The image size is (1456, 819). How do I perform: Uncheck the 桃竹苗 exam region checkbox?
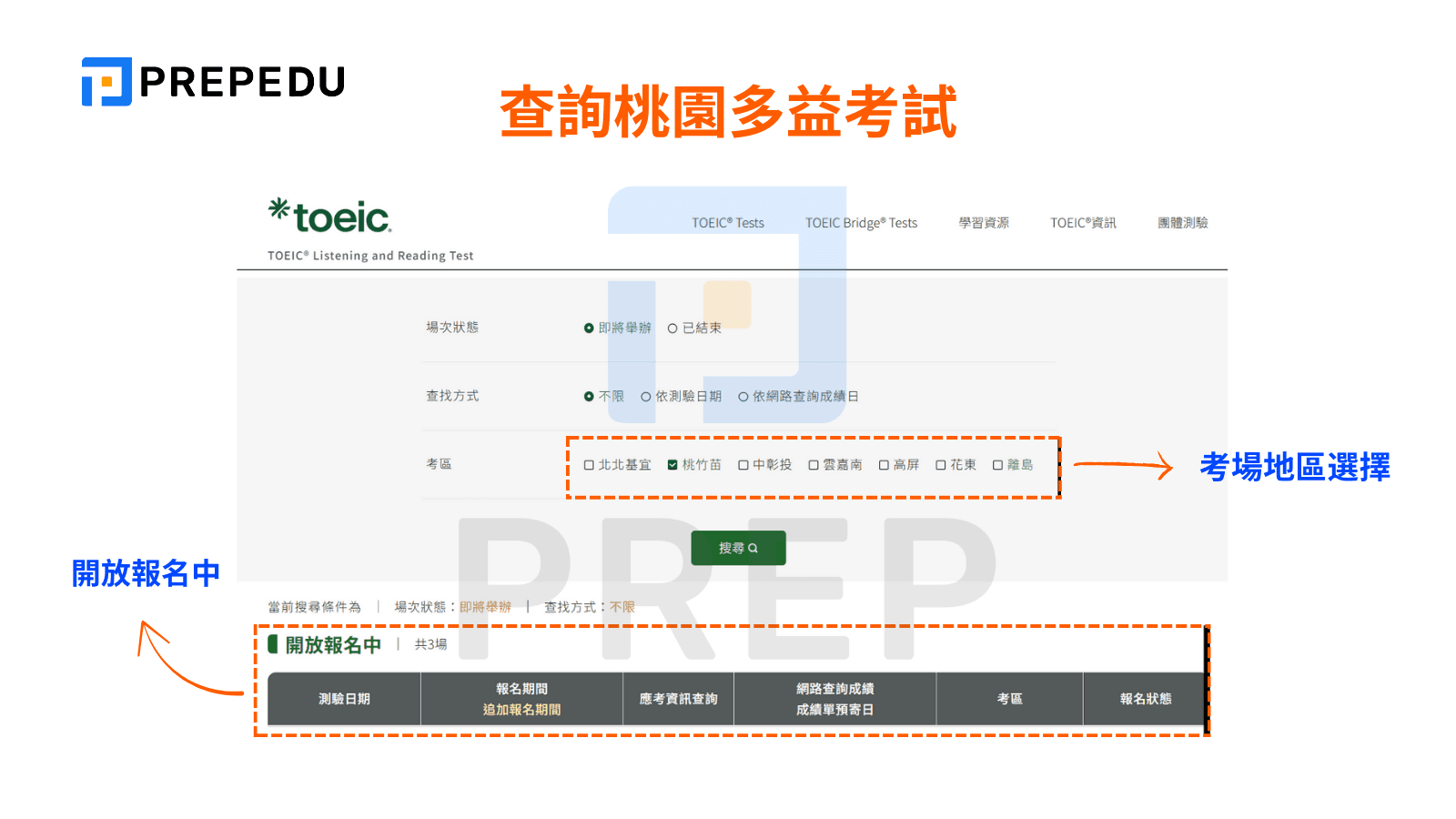click(x=672, y=464)
